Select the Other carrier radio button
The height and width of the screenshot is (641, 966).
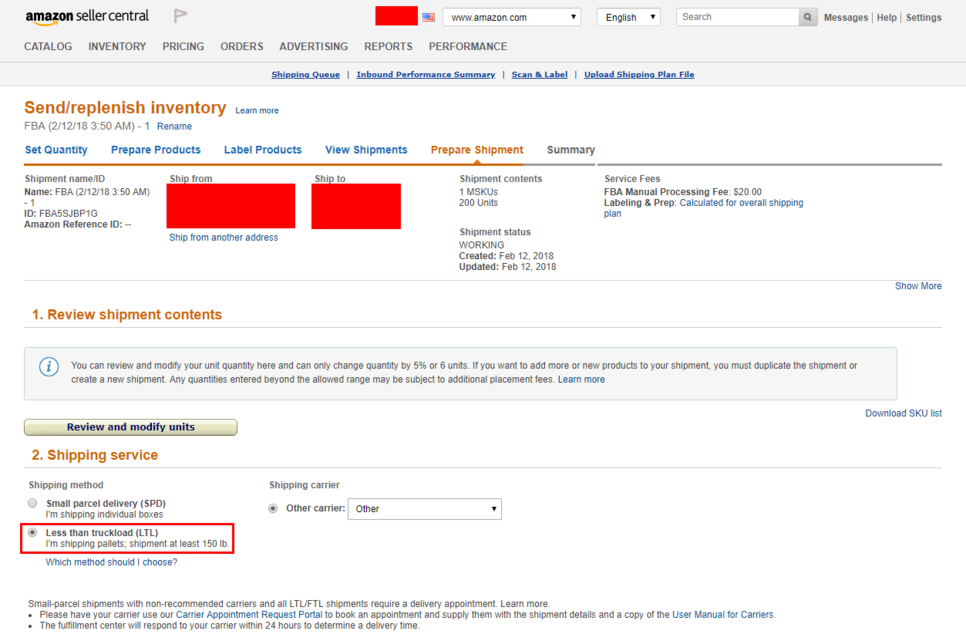(273, 508)
